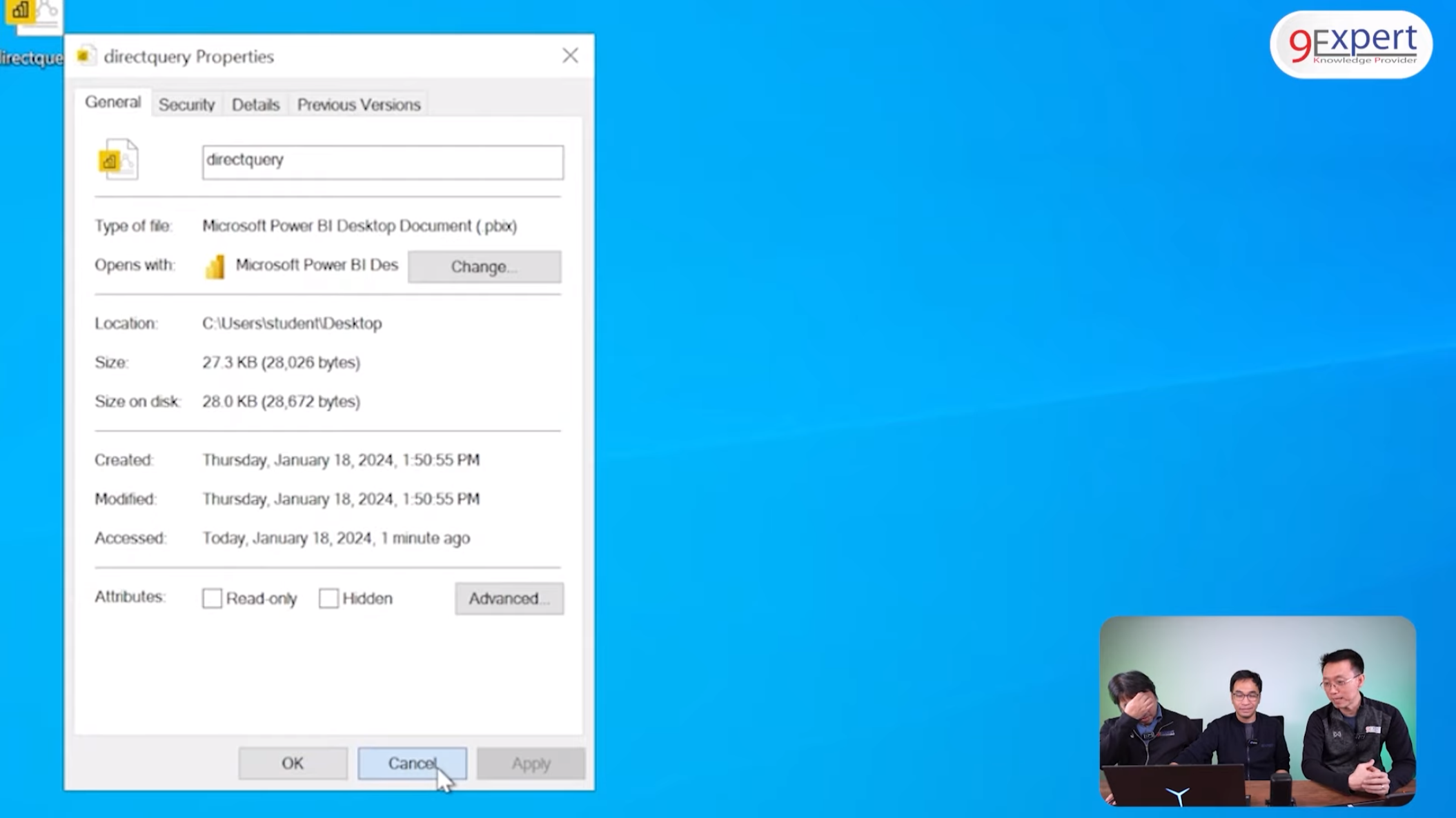This screenshot has height=818, width=1456.
Task: Click the Change opens-with button
Action: 484,266
